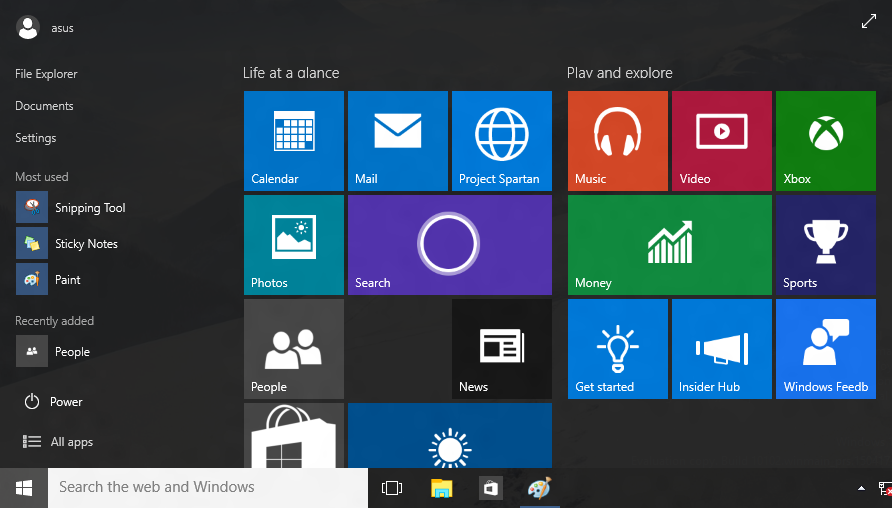The image size is (892, 508).
Task: Open the Video tile
Action: click(x=722, y=141)
